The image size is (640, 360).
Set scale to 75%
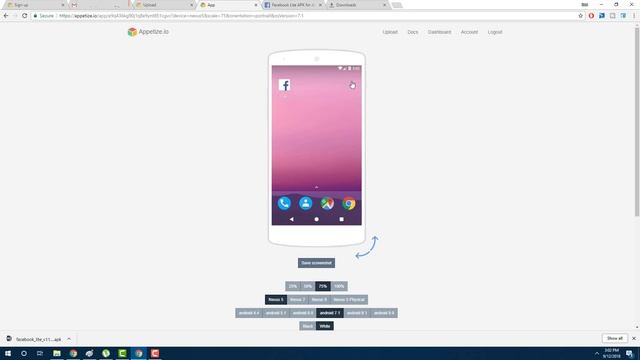pos(322,286)
